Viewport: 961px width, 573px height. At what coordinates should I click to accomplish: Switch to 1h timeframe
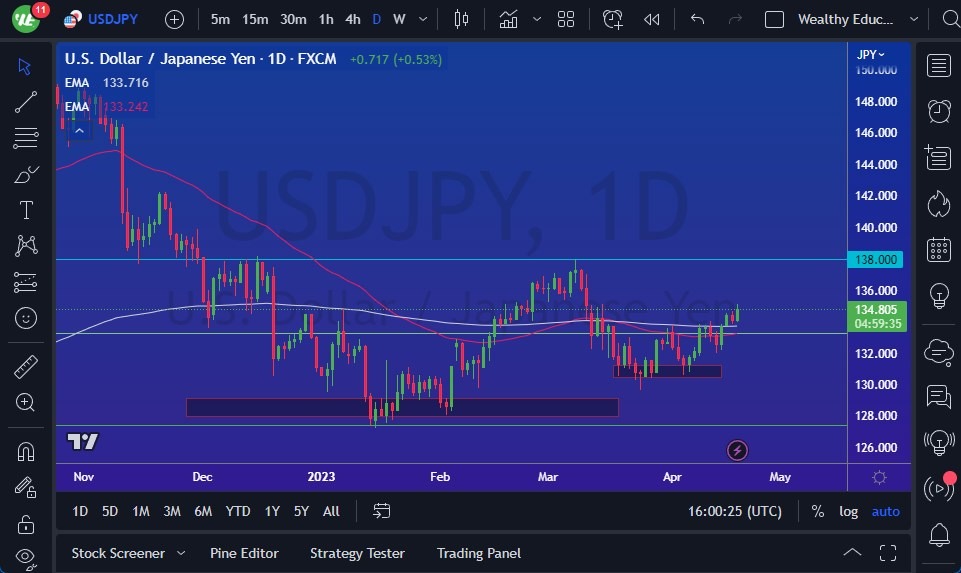point(326,20)
